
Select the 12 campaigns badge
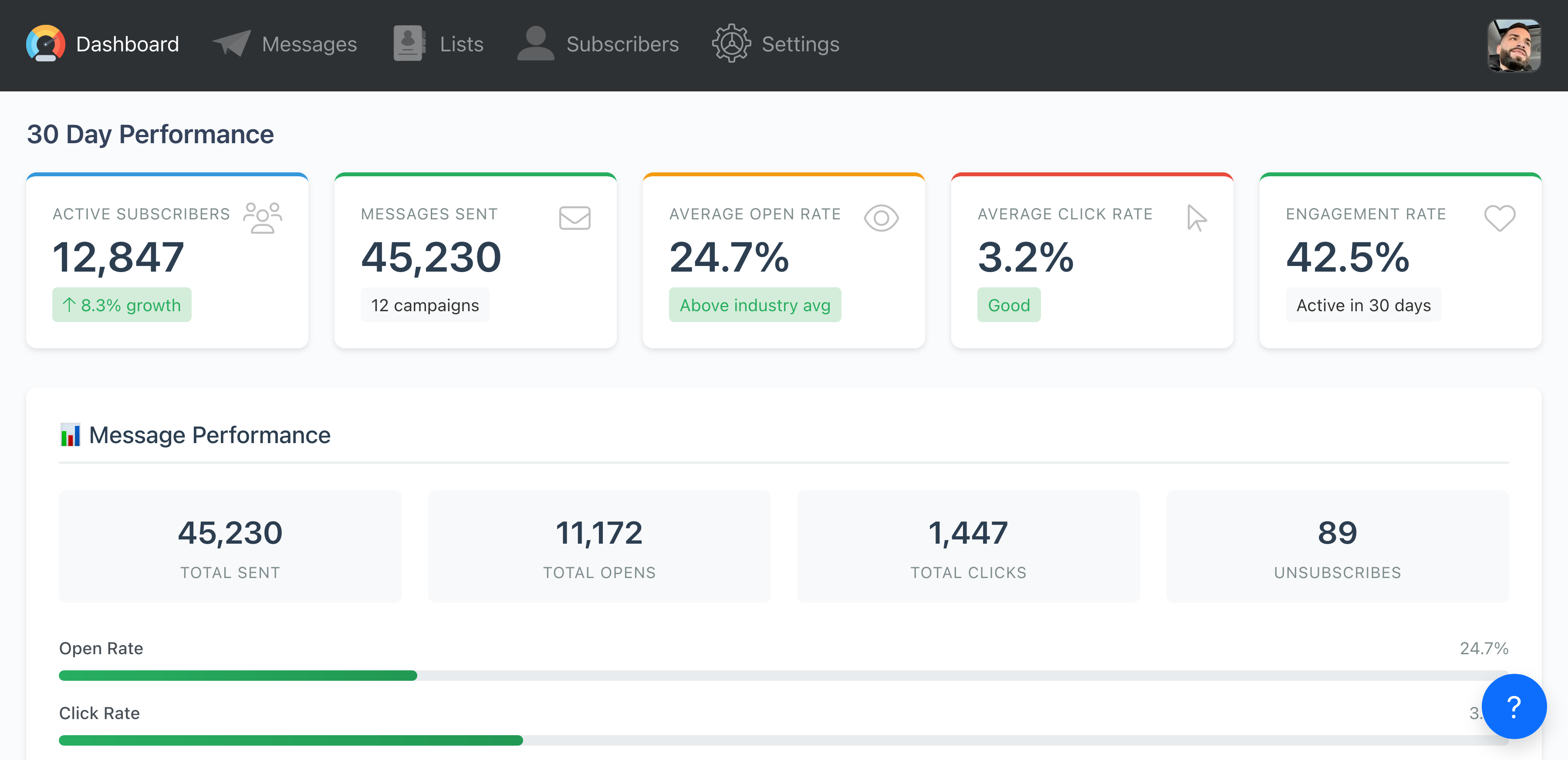[425, 305]
